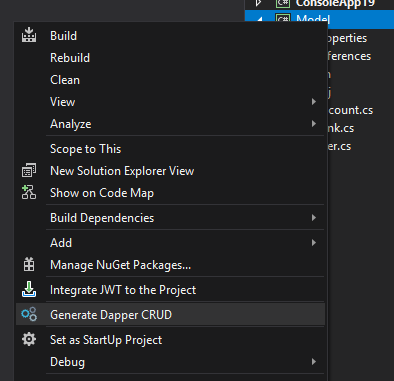Screen dimensions: 394x381
Task: Select Set as StartUp Project
Action: [x=106, y=340]
